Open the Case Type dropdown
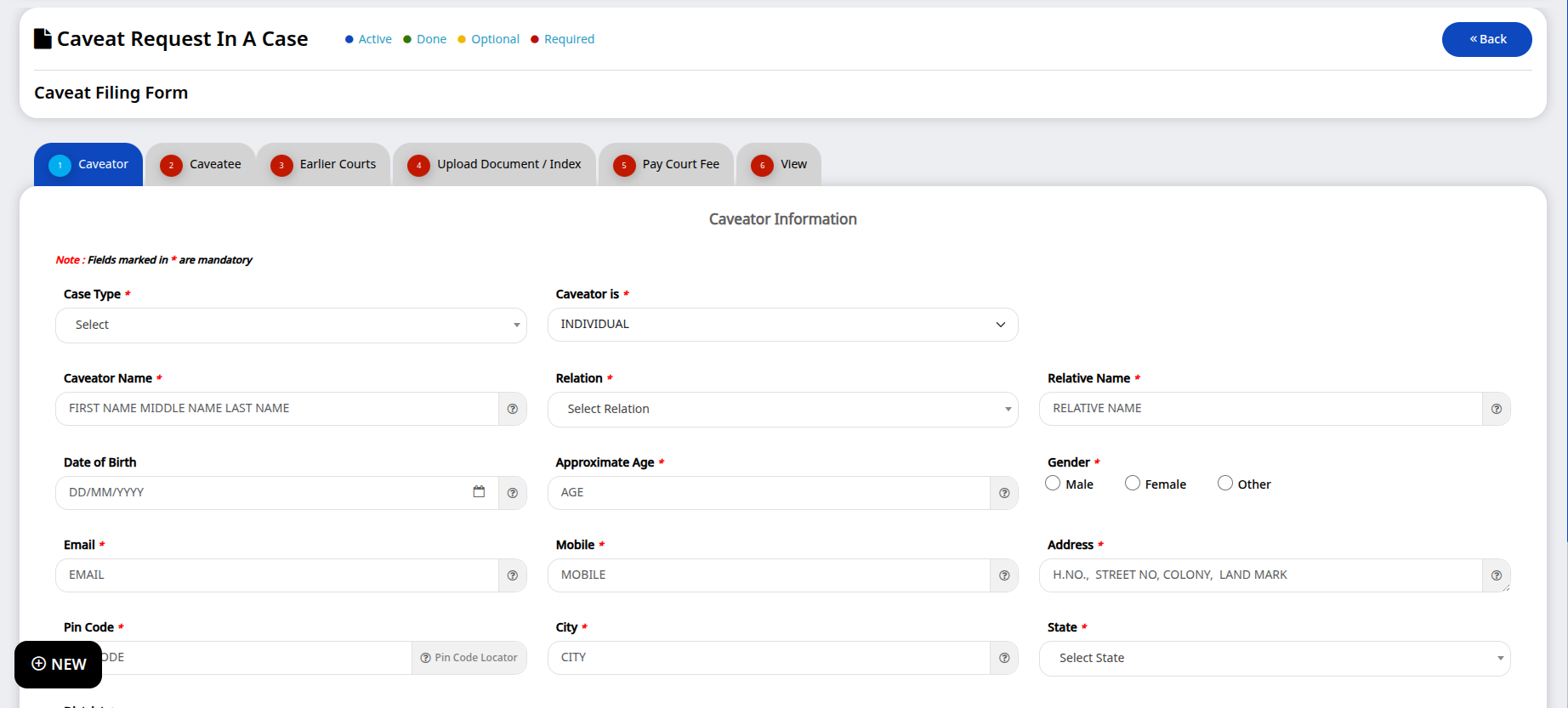Image resolution: width=1568 pixels, height=708 pixels. coord(291,326)
